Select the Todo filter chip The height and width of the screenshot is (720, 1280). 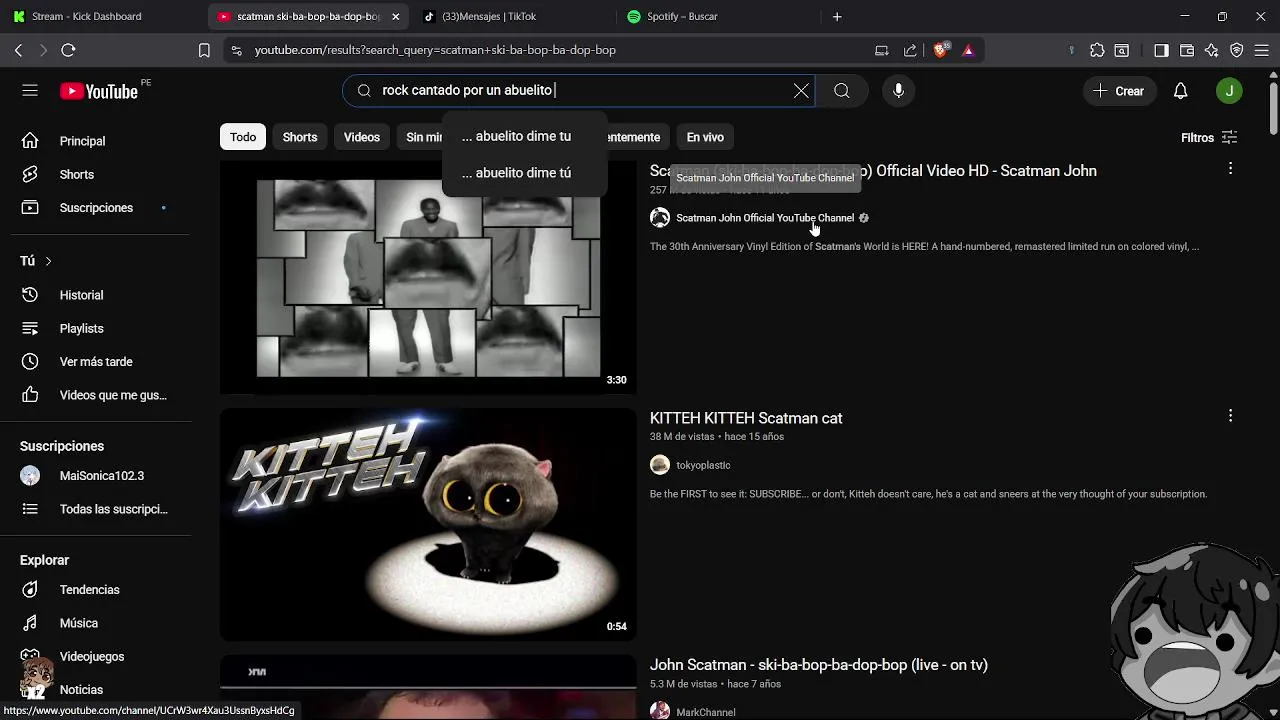tap(243, 137)
